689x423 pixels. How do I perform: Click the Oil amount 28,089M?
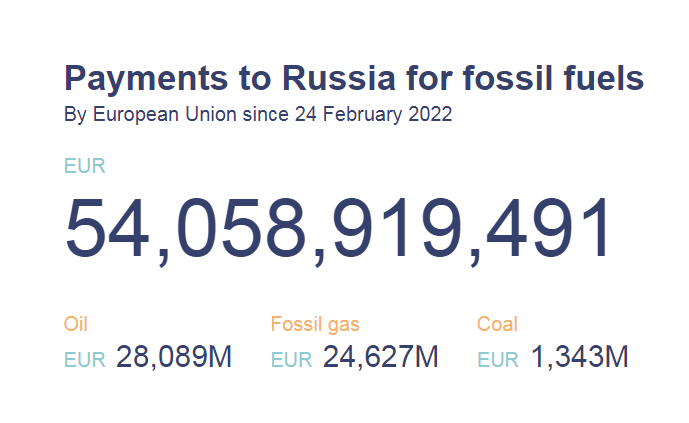pos(174,357)
